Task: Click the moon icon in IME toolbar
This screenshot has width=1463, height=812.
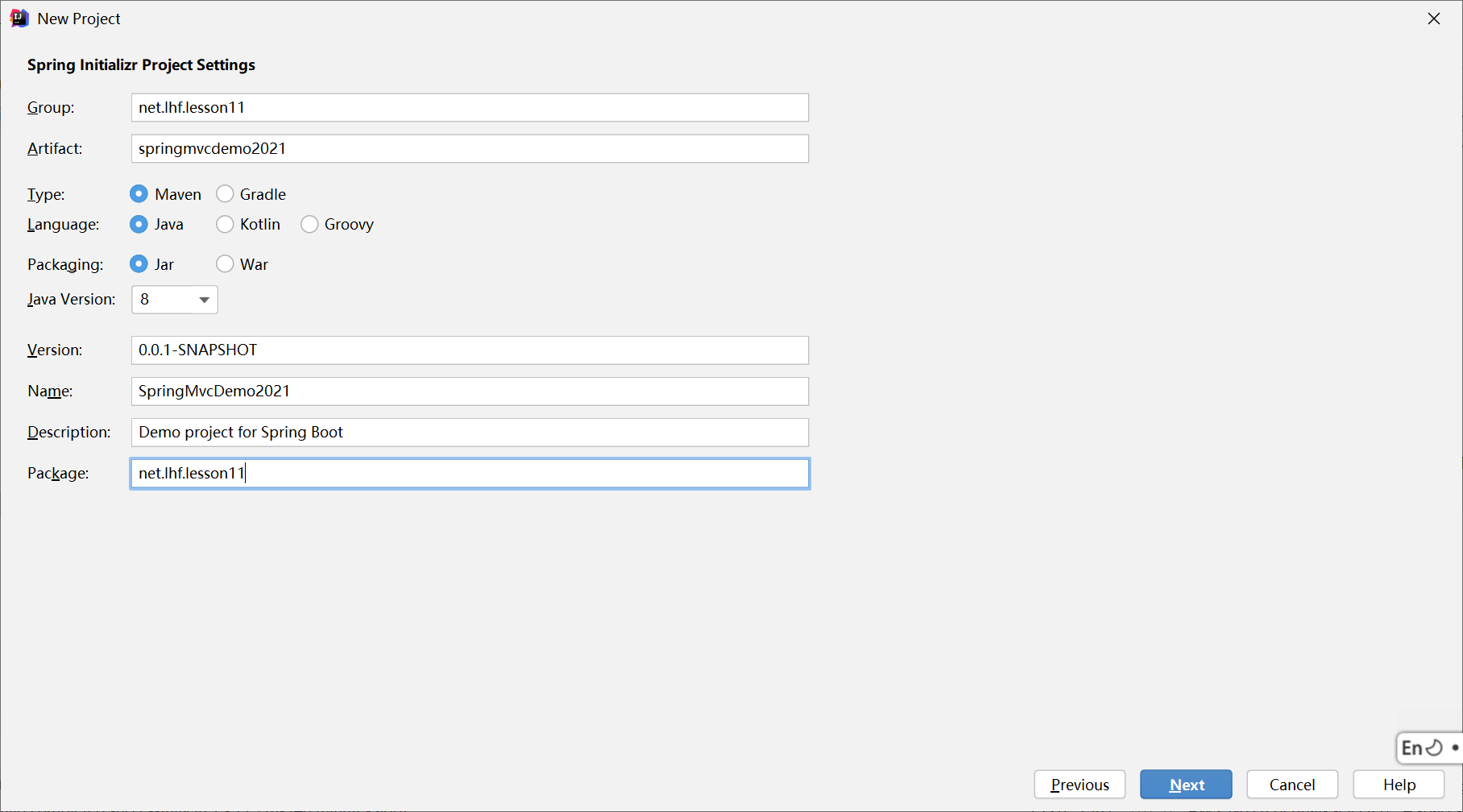Action: click(x=1435, y=748)
